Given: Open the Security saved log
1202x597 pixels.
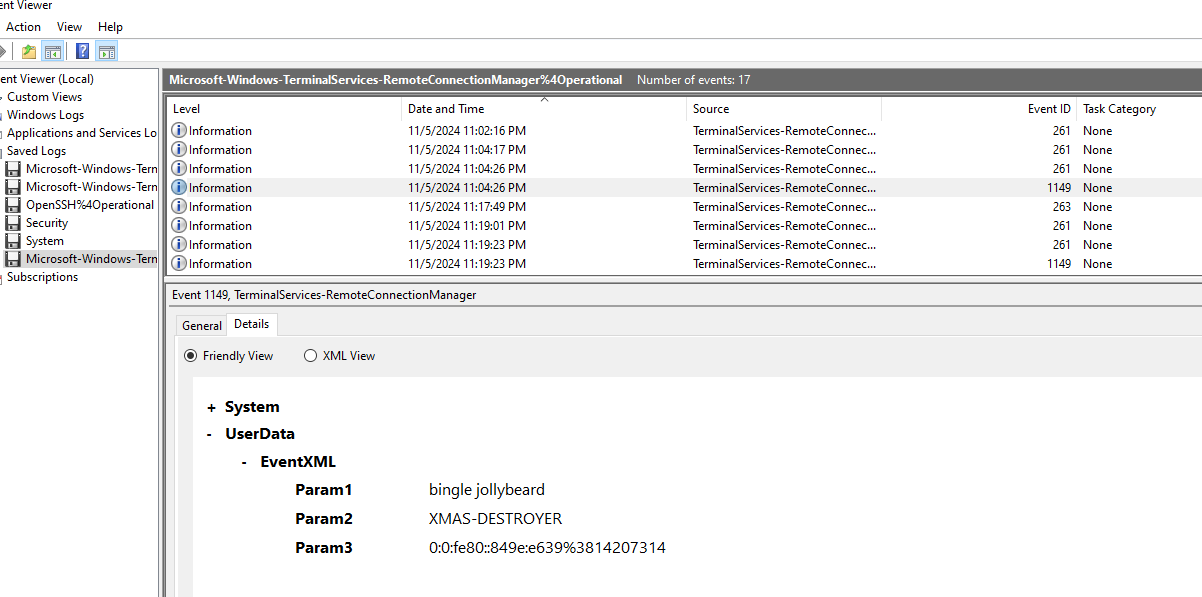Looking at the screenshot, I should [x=47, y=223].
